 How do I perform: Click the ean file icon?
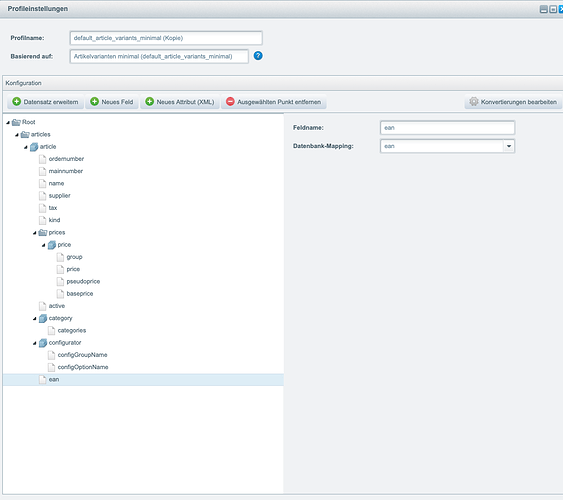43,379
